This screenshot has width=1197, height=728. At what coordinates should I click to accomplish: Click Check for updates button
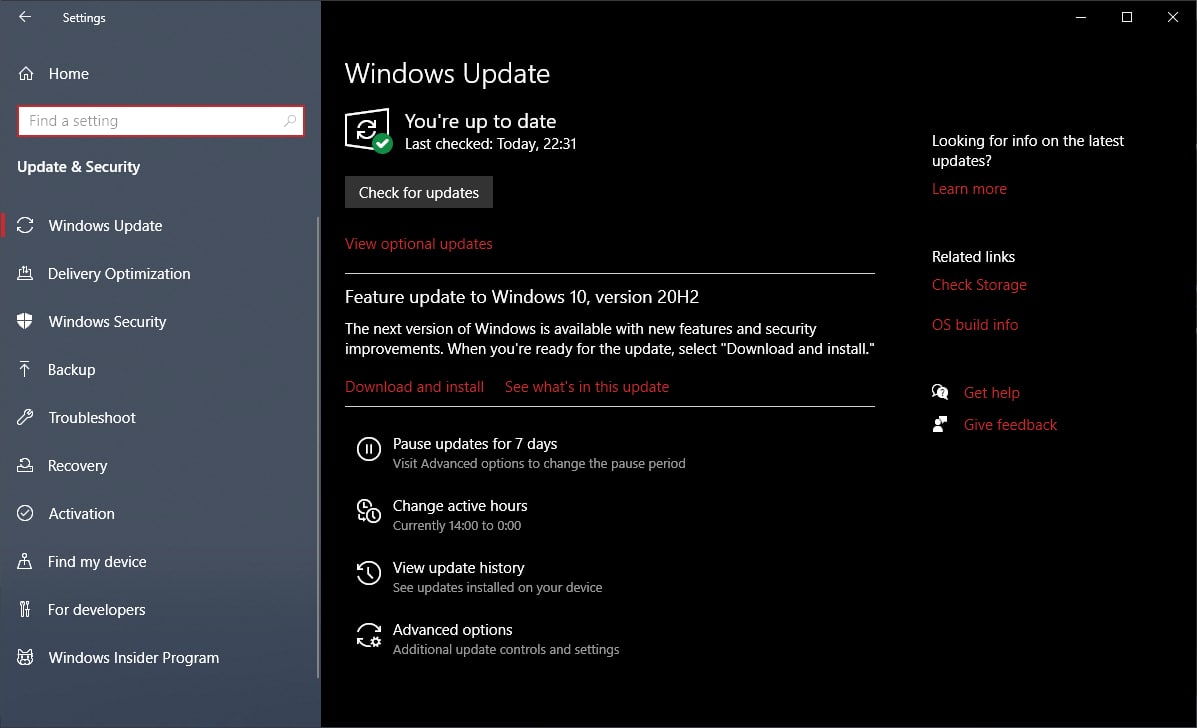coord(418,192)
